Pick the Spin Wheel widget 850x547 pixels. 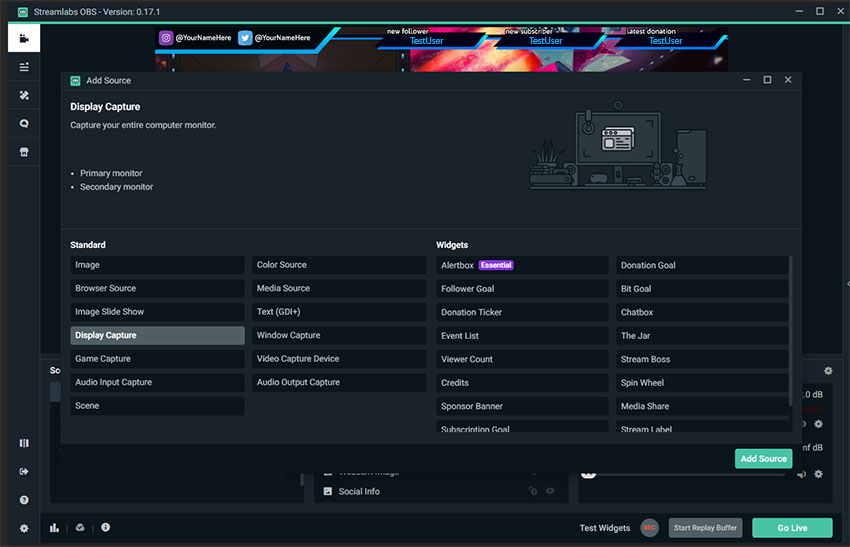click(702, 383)
